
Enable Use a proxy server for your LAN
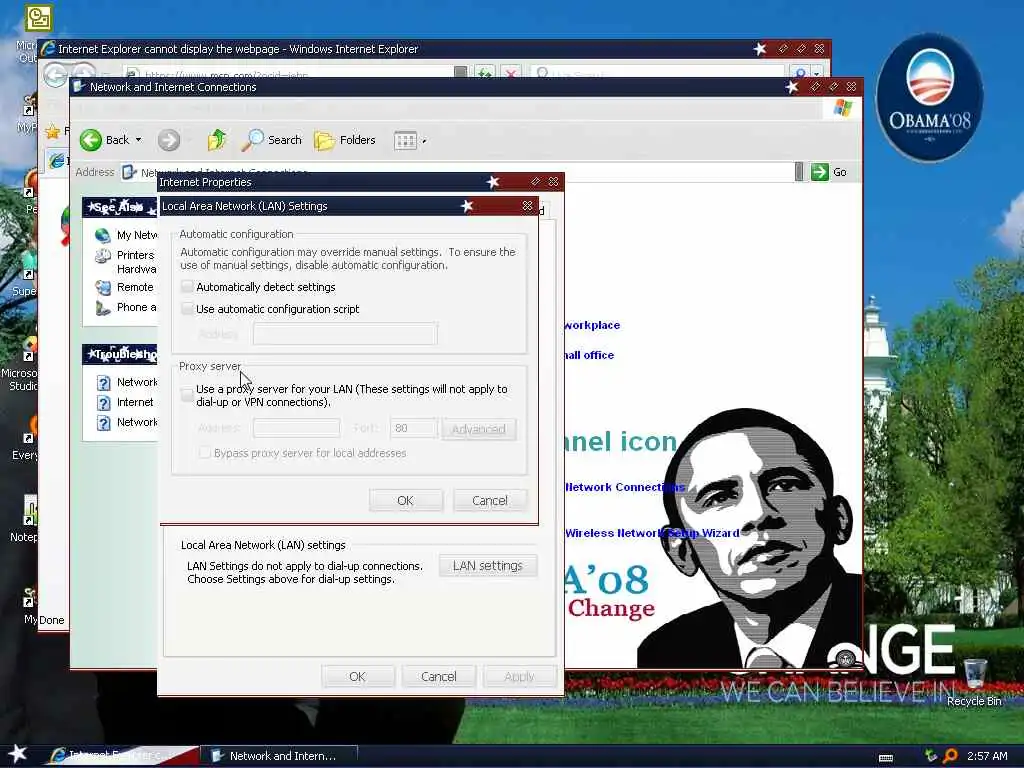tap(187, 394)
